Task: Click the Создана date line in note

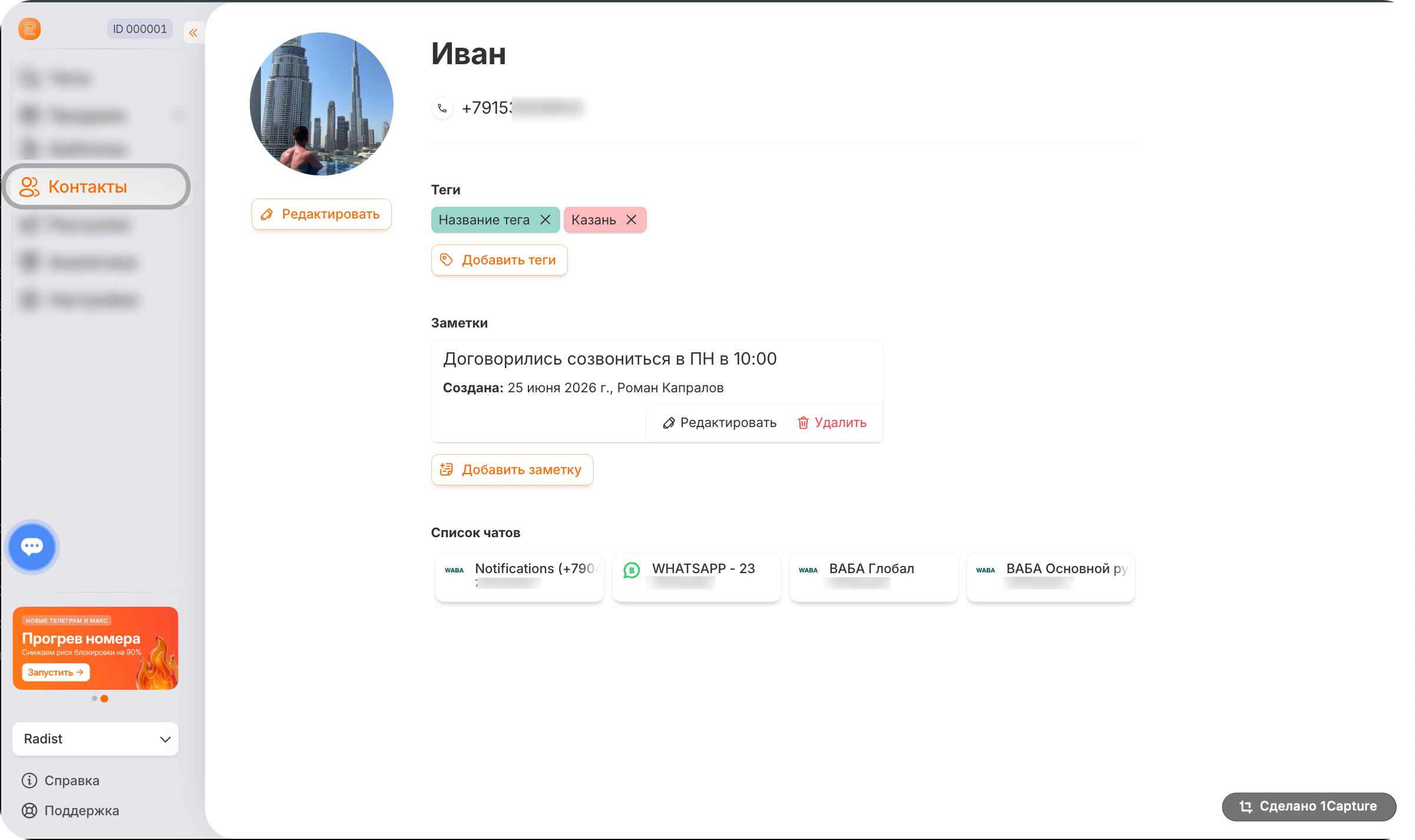Action: click(x=583, y=388)
